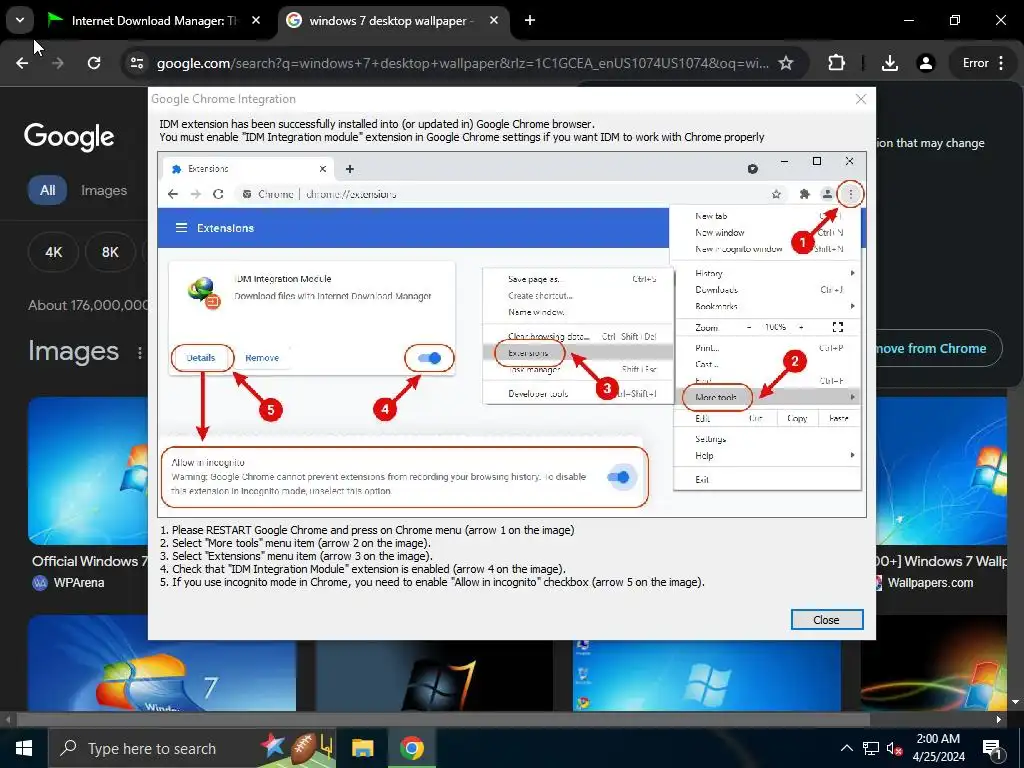
Task: Open the Wallpapers.com source link
Action: pyautogui.click(x=930, y=583)
